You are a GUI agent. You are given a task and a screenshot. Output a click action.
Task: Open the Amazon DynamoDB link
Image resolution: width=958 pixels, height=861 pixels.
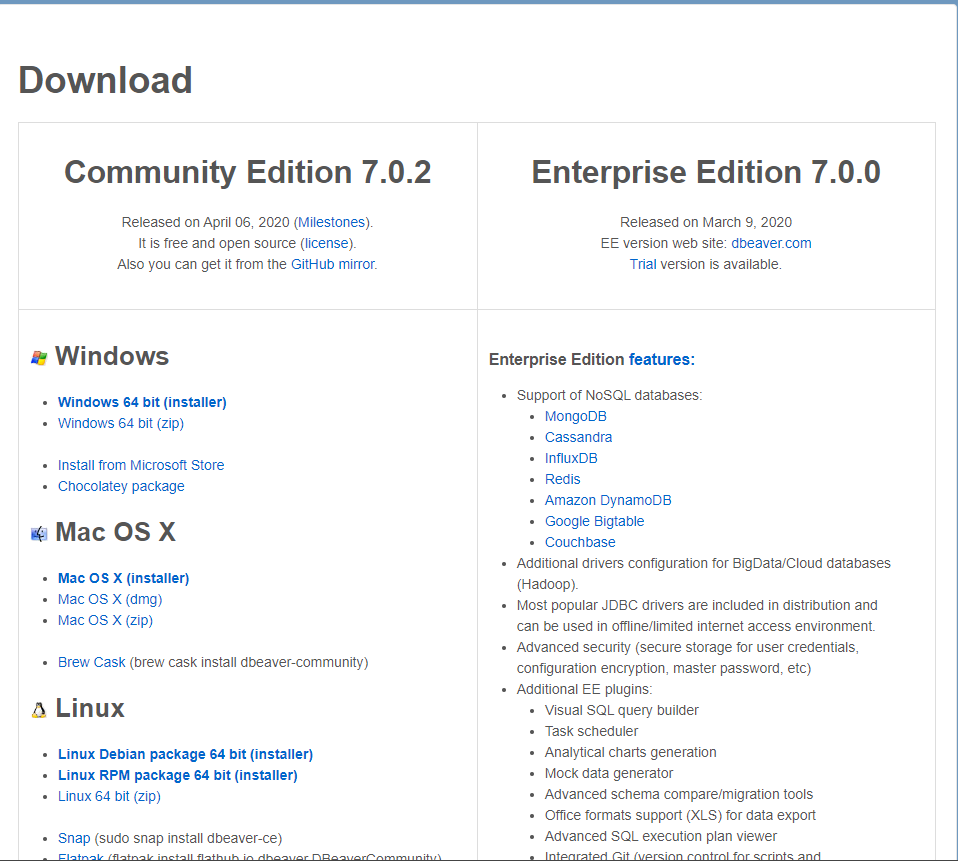(x=608, y=500)
